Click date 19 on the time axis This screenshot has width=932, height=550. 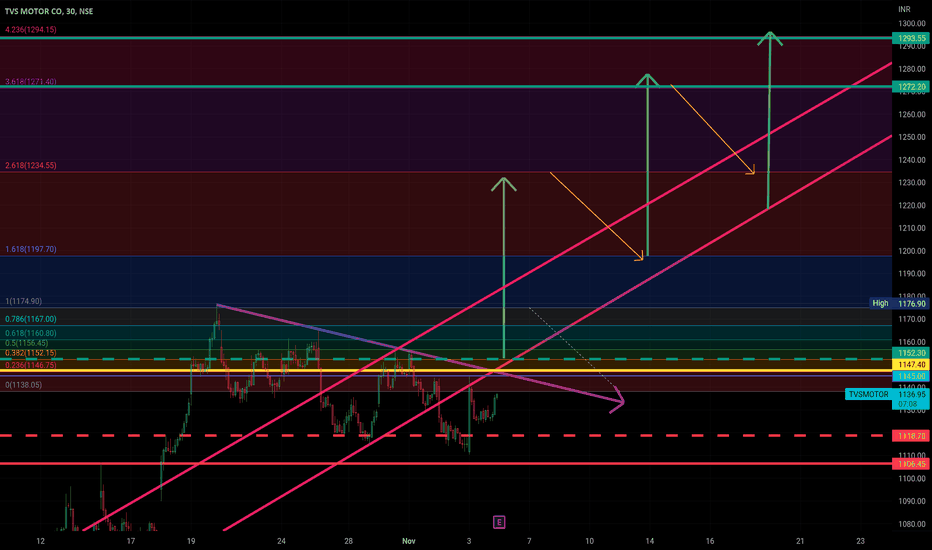[x=191, y=541]
